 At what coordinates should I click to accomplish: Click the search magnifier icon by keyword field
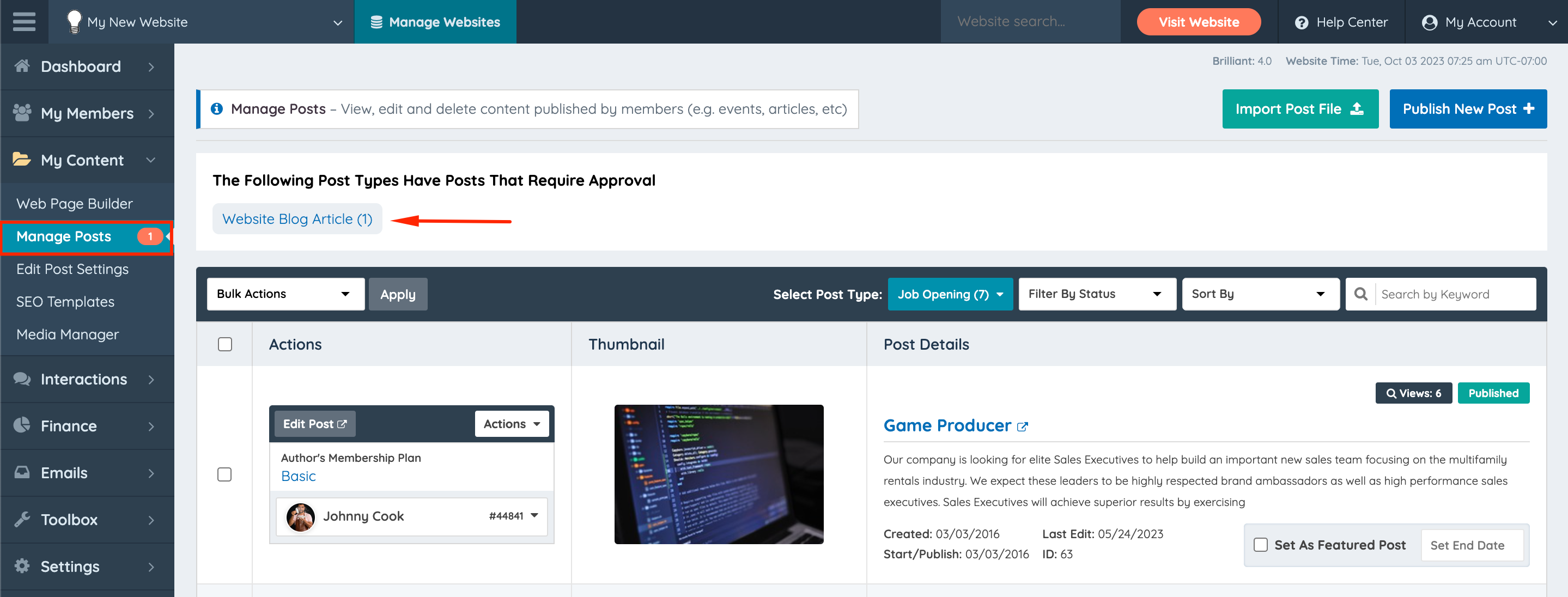pos(1360,294)
